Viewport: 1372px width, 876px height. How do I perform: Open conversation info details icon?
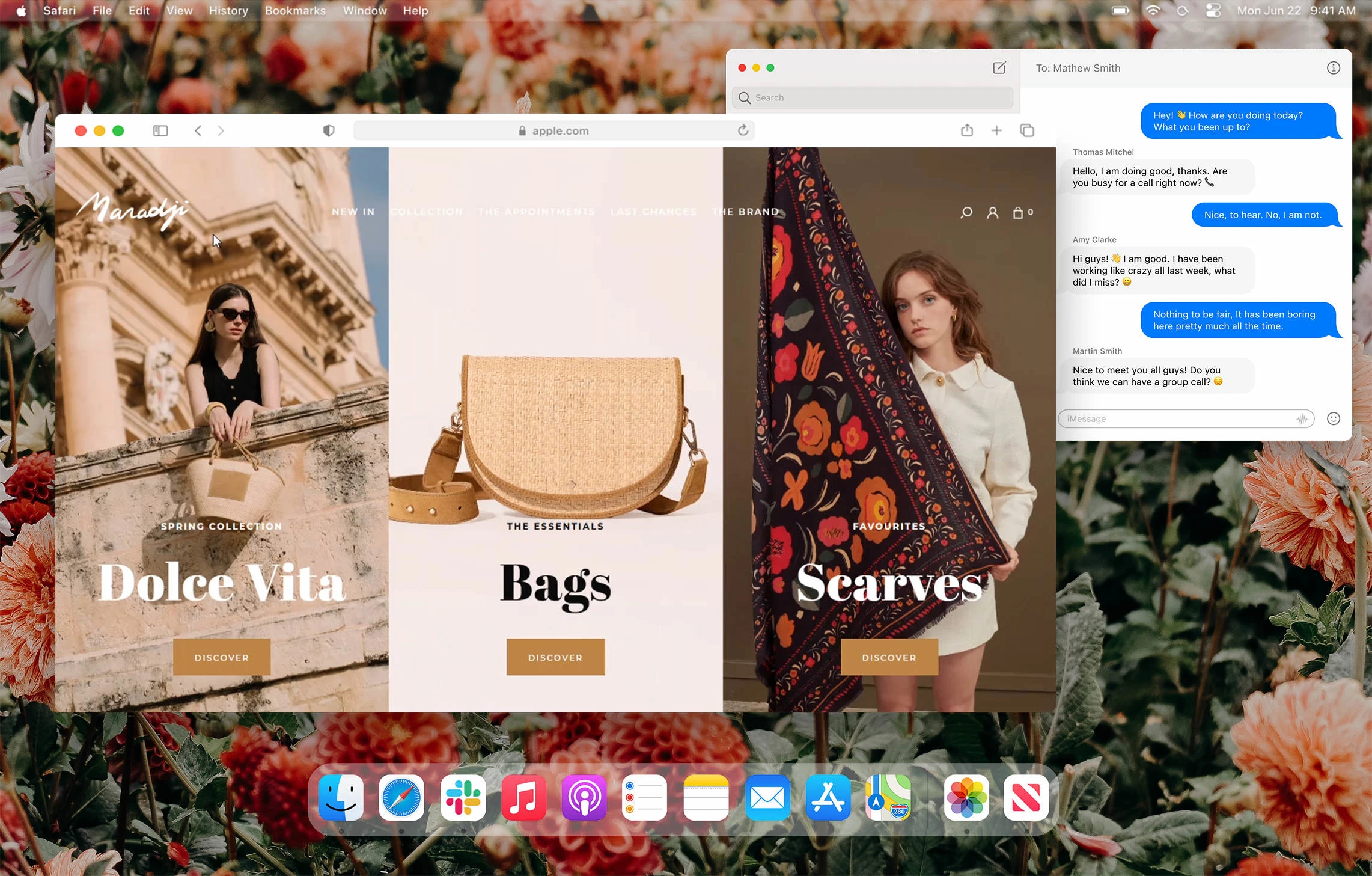[1333, 68]
